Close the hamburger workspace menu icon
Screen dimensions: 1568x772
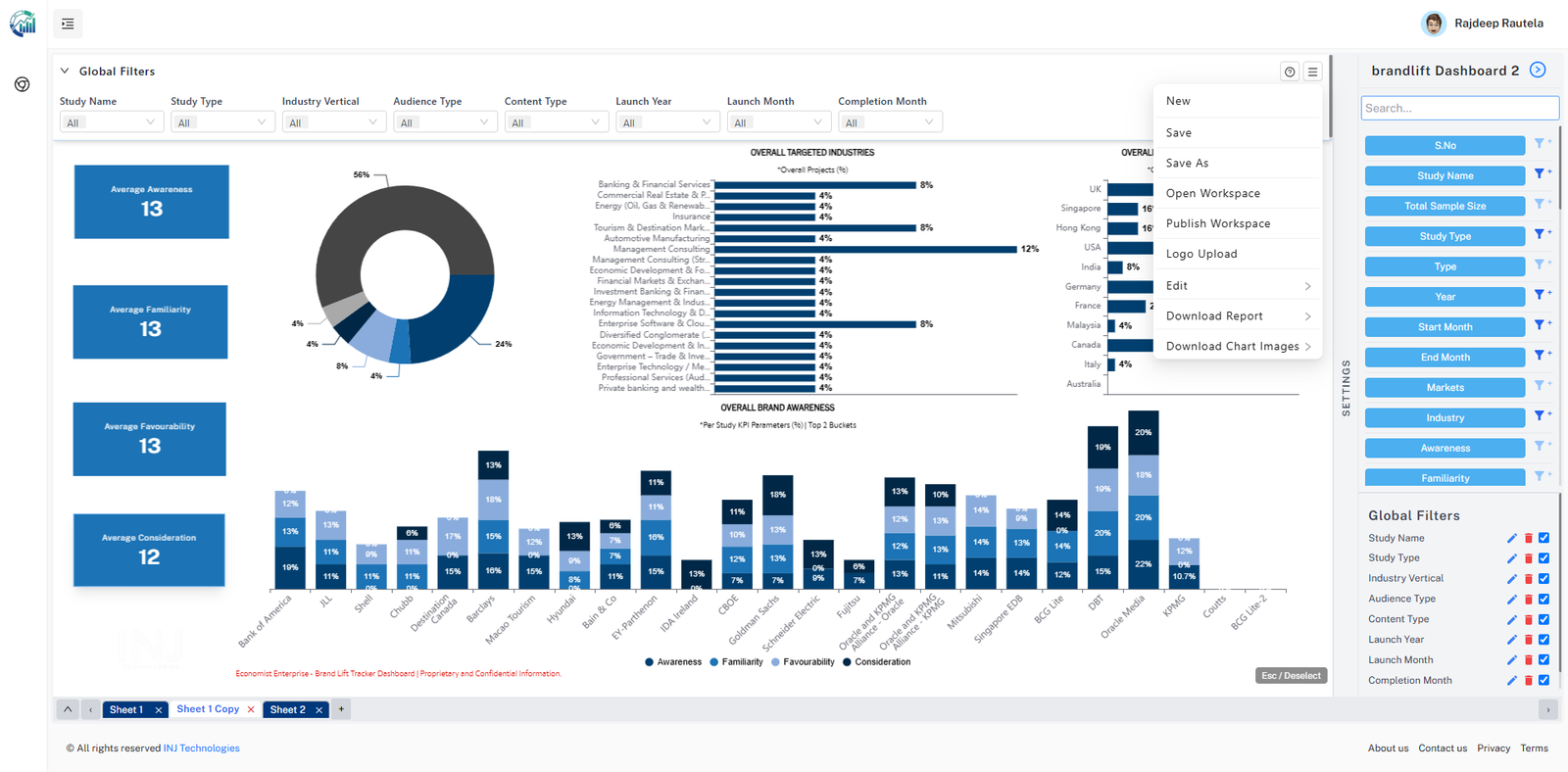pyautogui.click(x=1313, y=72)
